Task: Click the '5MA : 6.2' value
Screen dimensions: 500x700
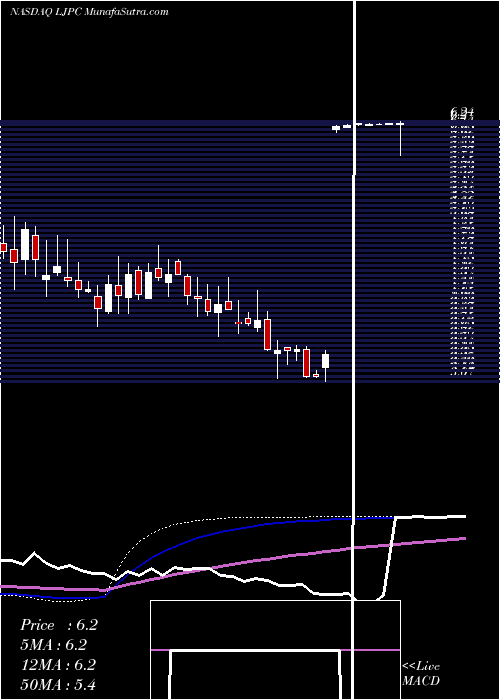Action: click(54, 645)
